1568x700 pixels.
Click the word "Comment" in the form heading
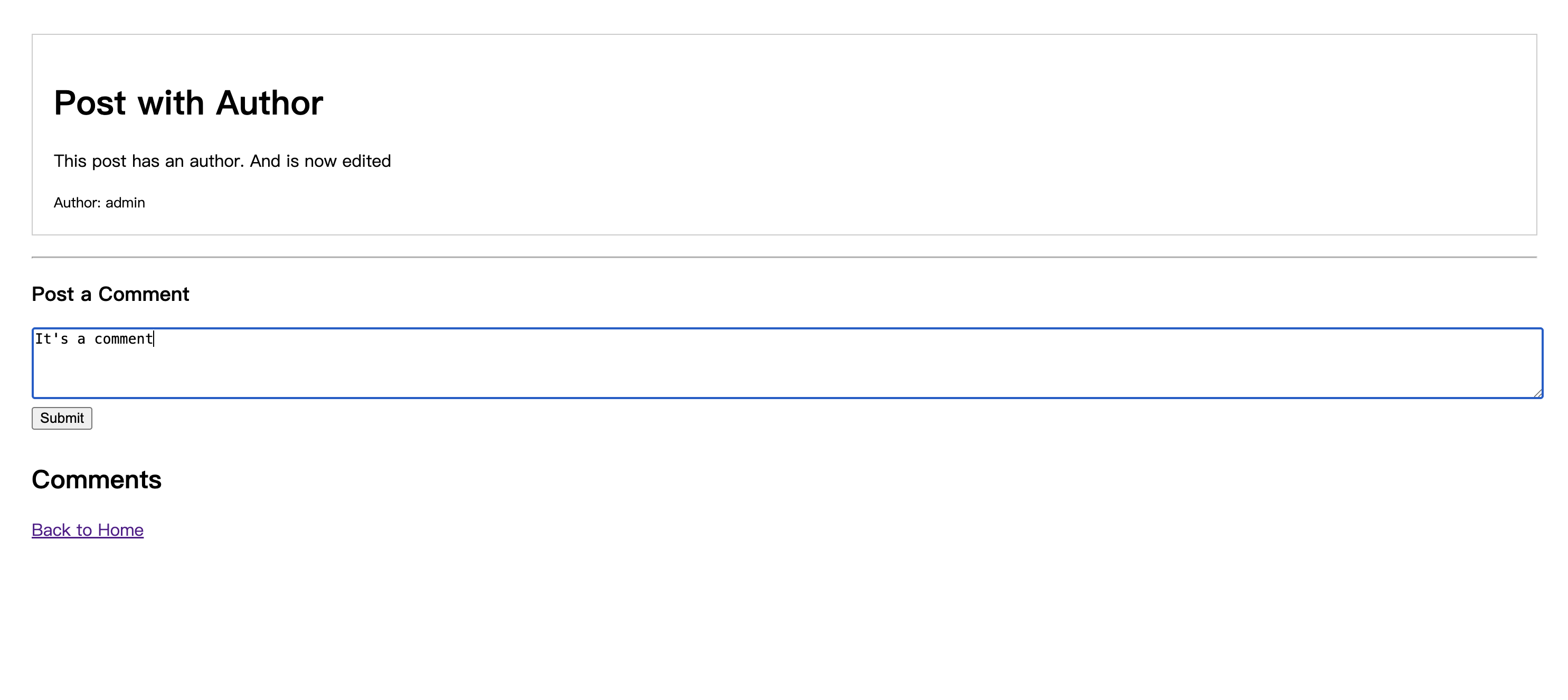pyautogui.click(x=144, y=295)
